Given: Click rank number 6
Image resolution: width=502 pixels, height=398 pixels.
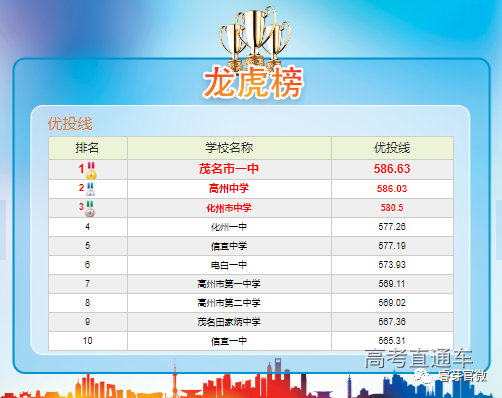Looking at the screenshot, I should [87, 265].
